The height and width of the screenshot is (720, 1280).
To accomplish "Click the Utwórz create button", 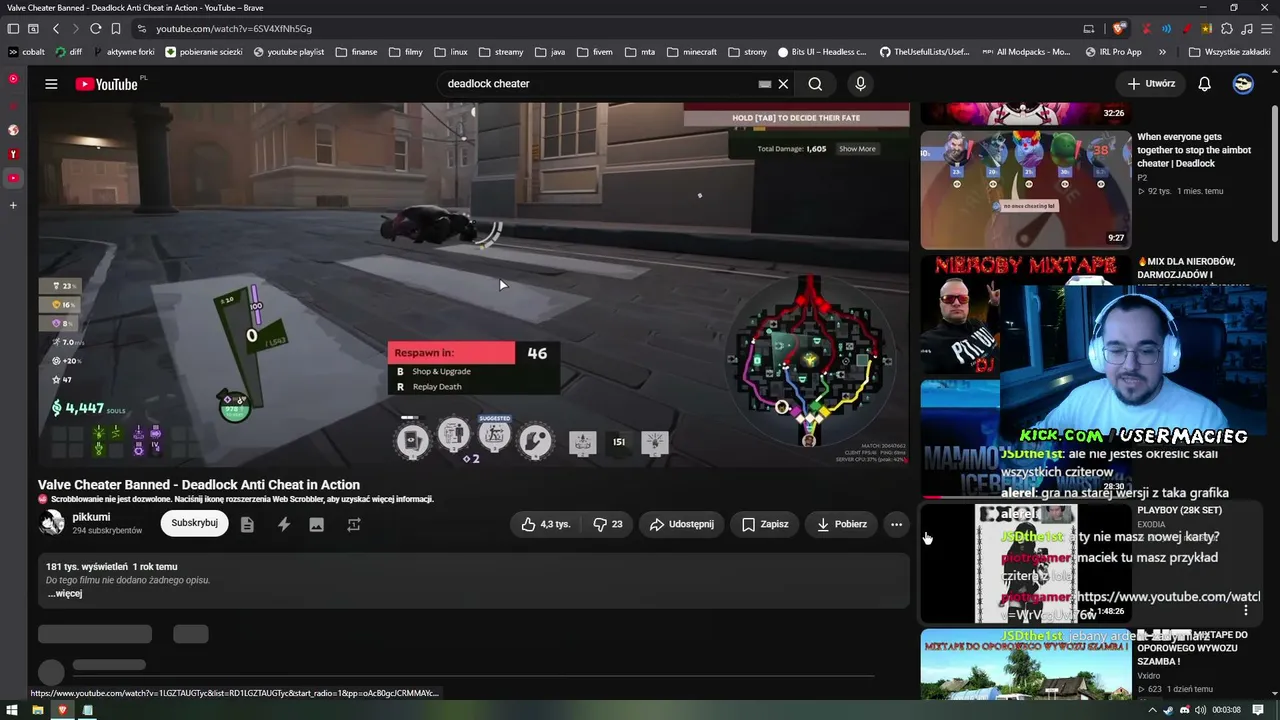I will pyautogui.click(x=1151, y=84).
